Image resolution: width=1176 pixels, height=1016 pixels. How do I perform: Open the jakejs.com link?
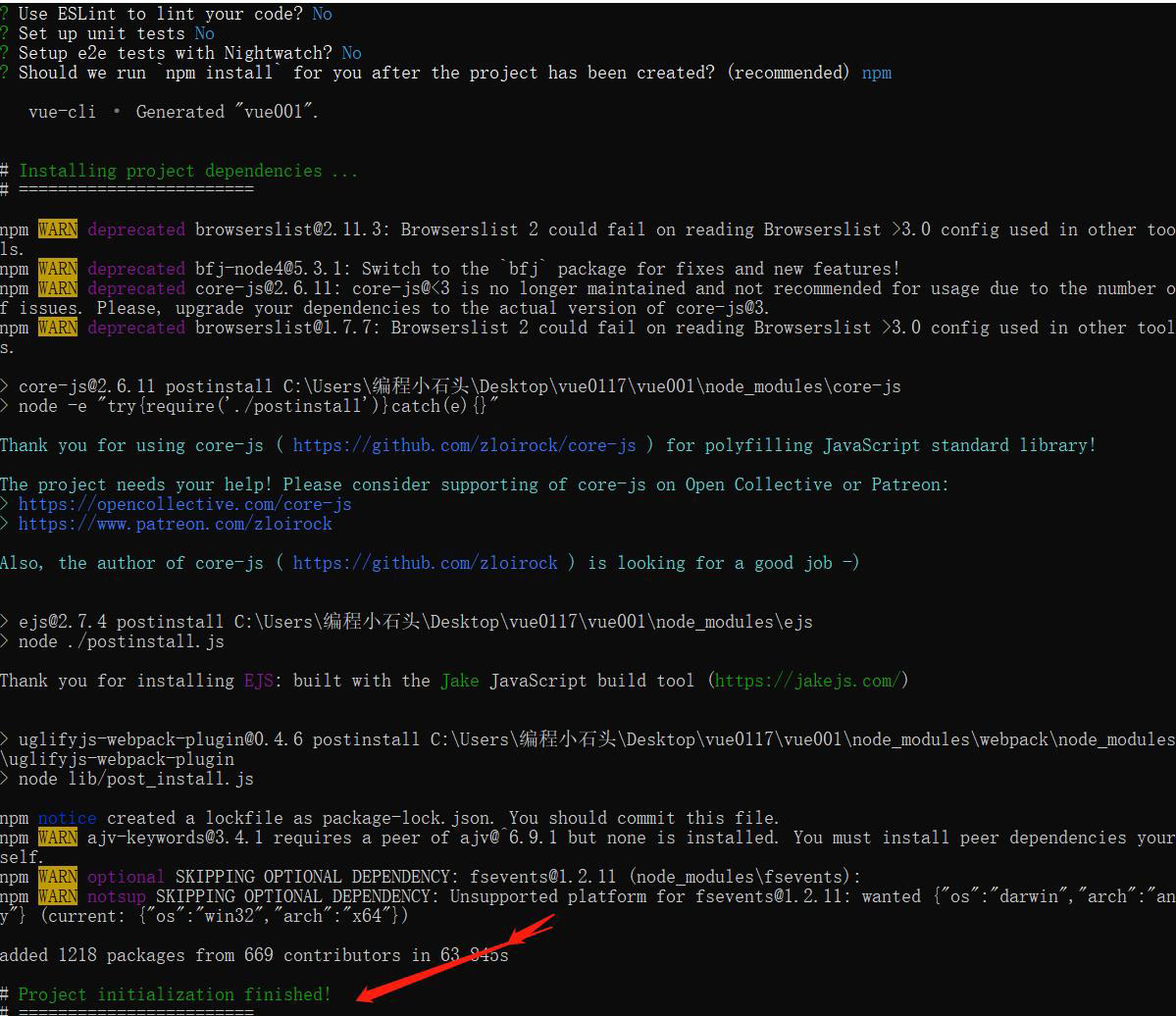click(807, 680)
